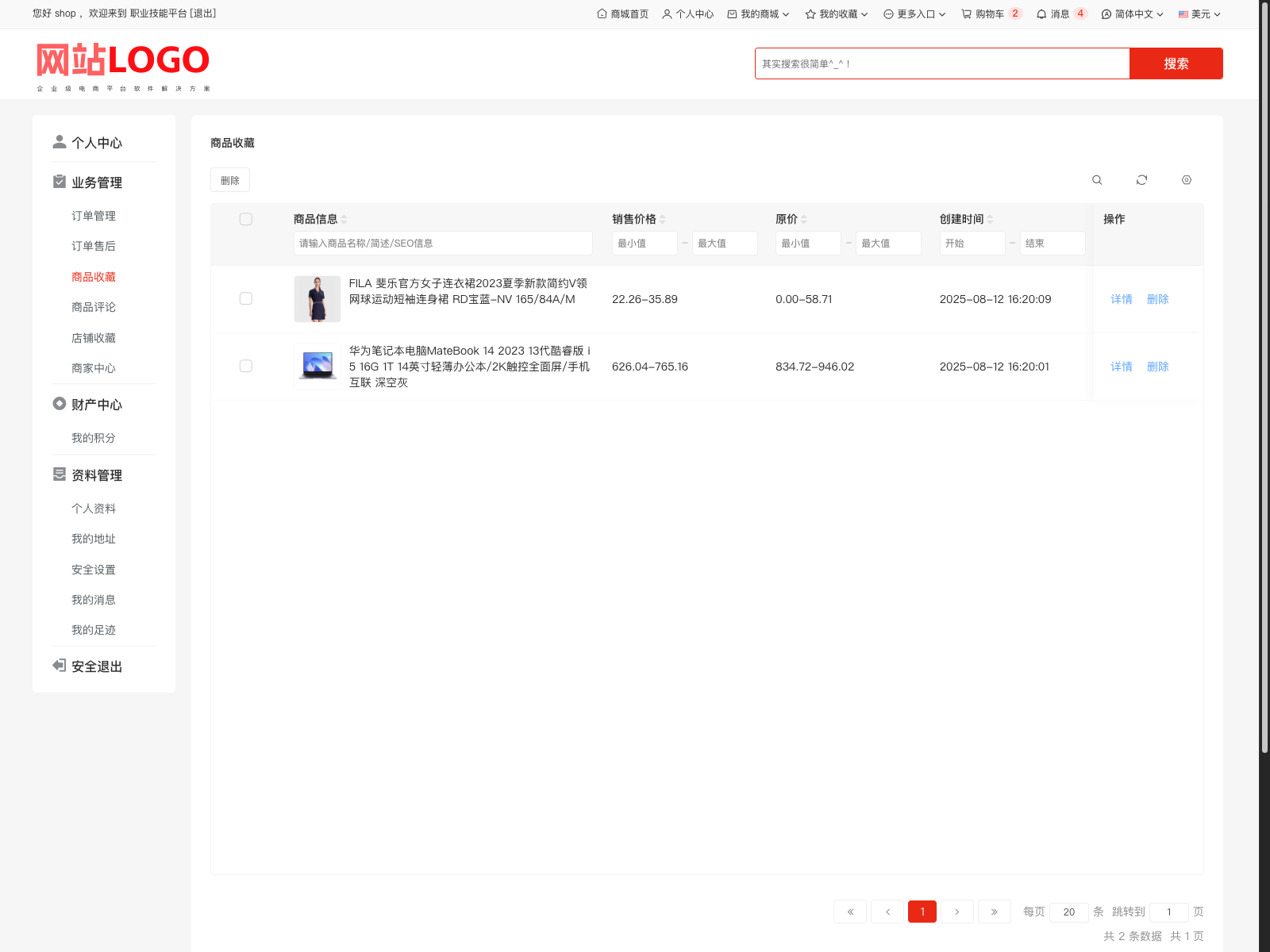Click the product name filter input field

[x=443, y=244]
